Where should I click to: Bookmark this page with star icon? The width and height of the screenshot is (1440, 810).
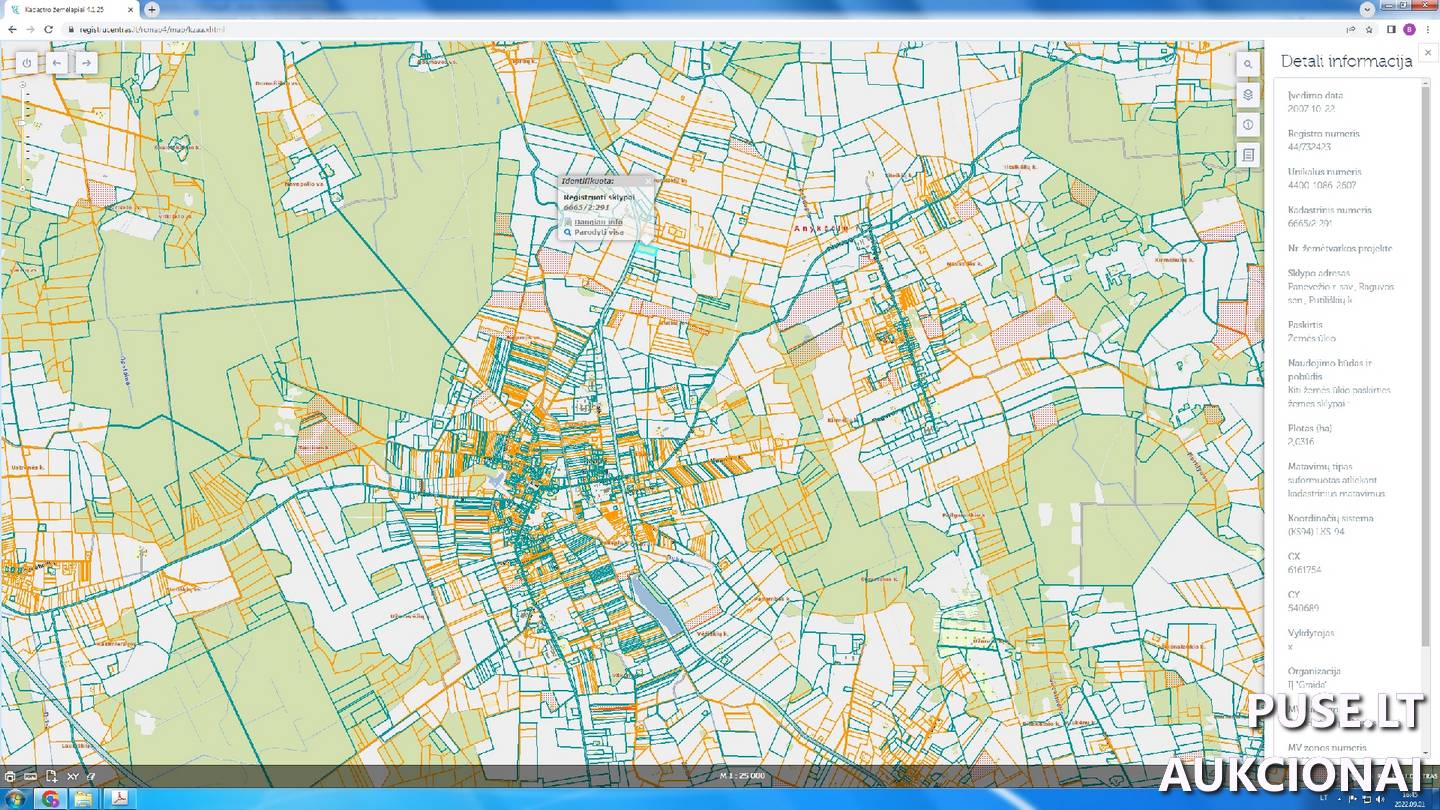click(x=1369, y=29)
